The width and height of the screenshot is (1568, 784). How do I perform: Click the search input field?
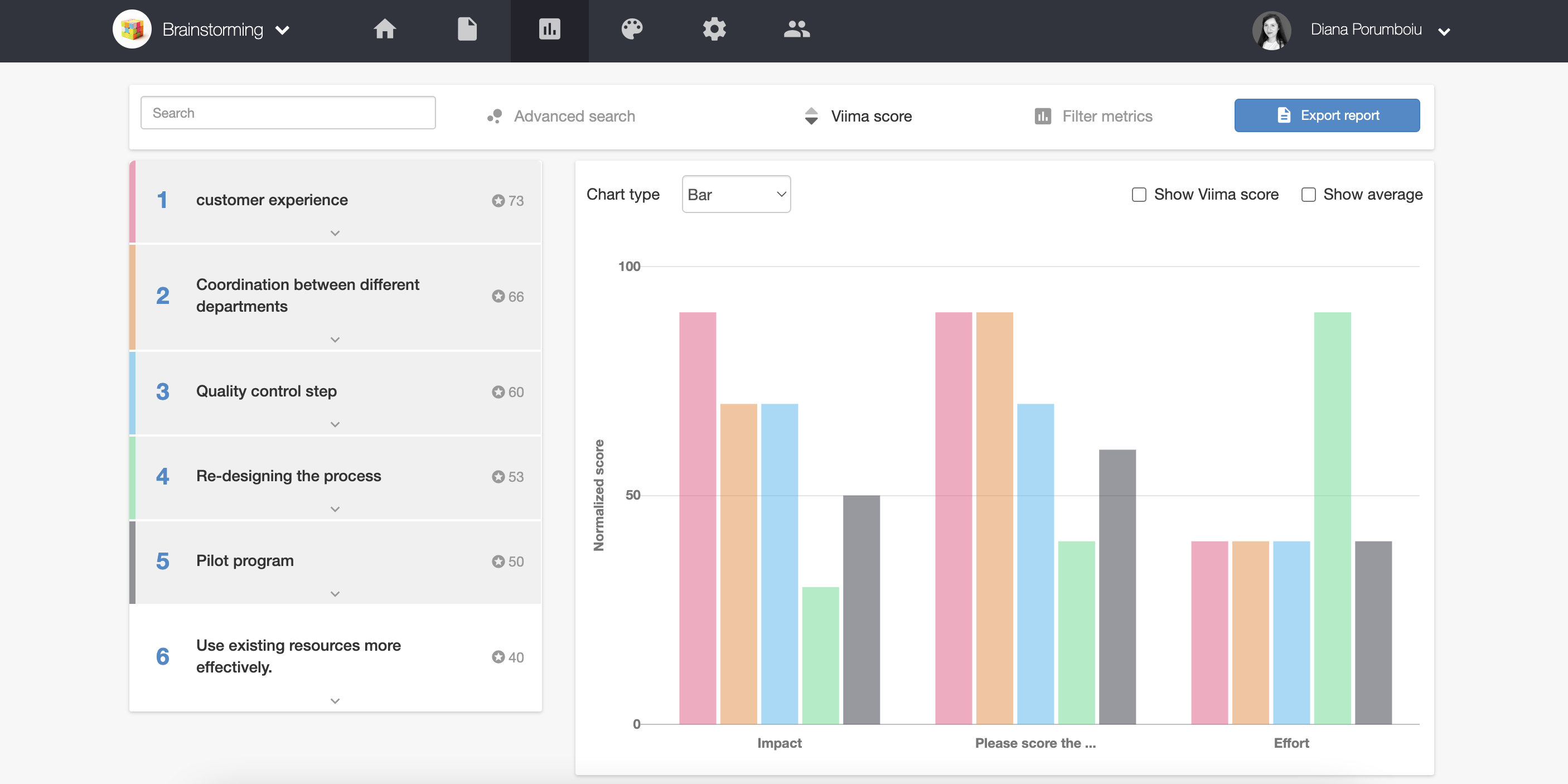click(288, 112)
